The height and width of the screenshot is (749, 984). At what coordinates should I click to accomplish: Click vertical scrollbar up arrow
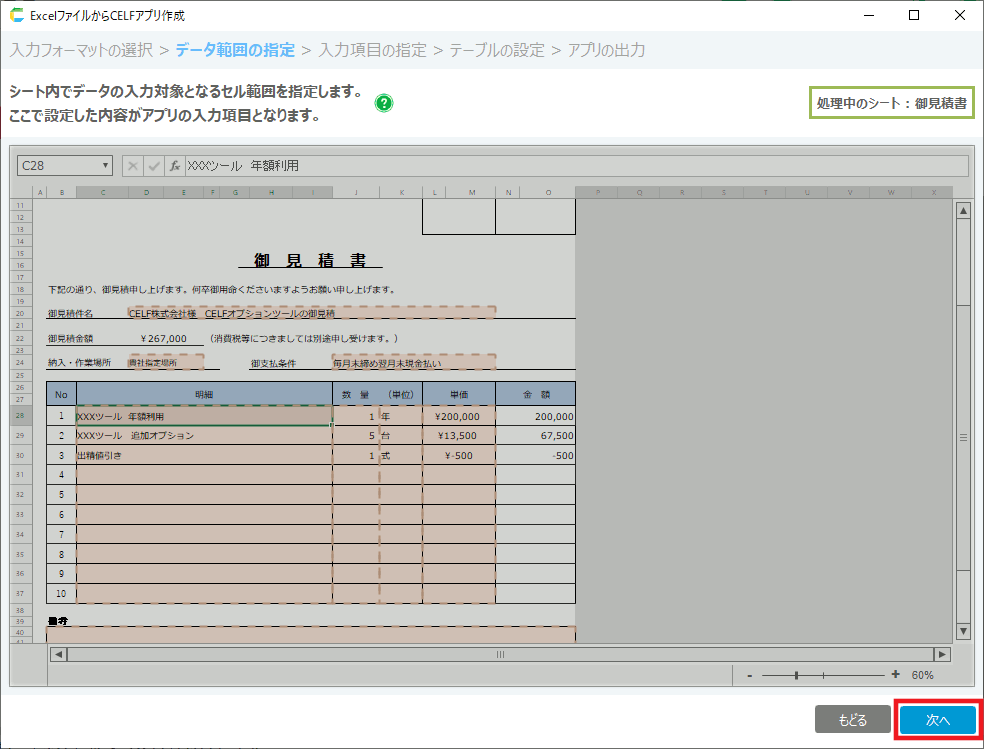tap(963, 211)
